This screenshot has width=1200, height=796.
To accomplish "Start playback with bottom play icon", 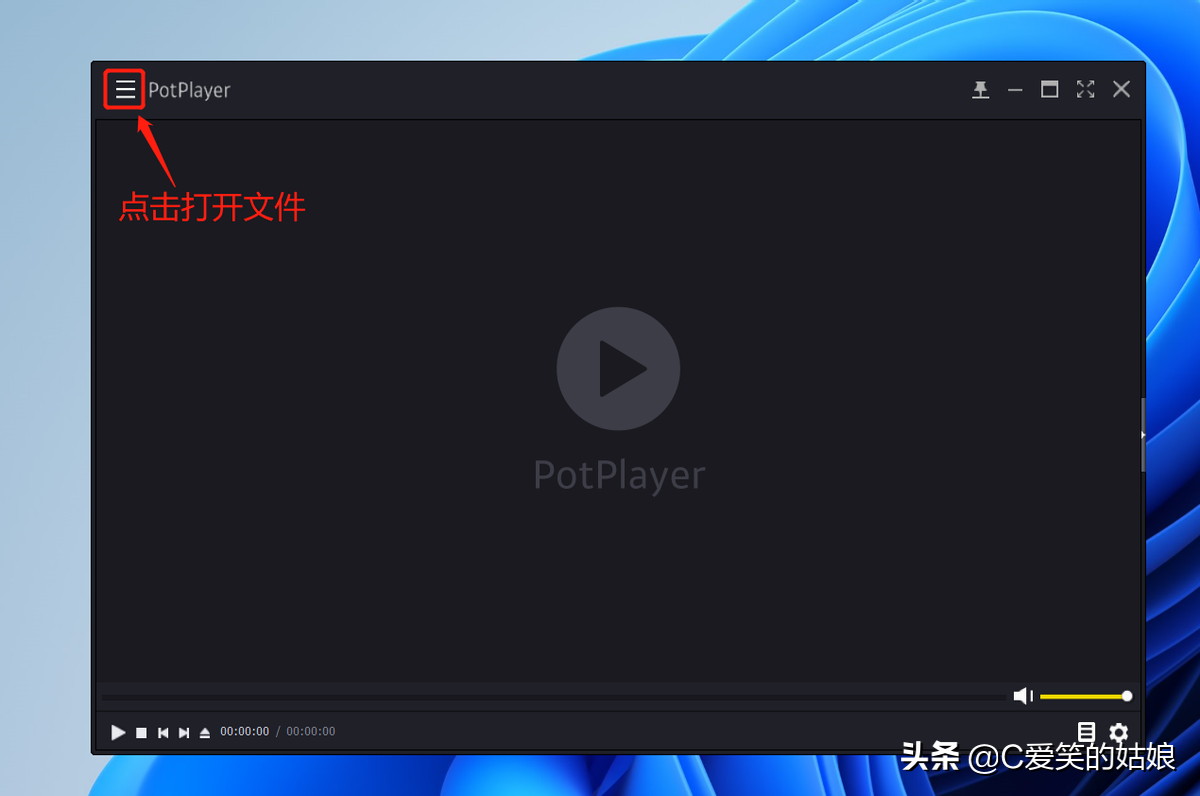I will click(x=118, y=732).
